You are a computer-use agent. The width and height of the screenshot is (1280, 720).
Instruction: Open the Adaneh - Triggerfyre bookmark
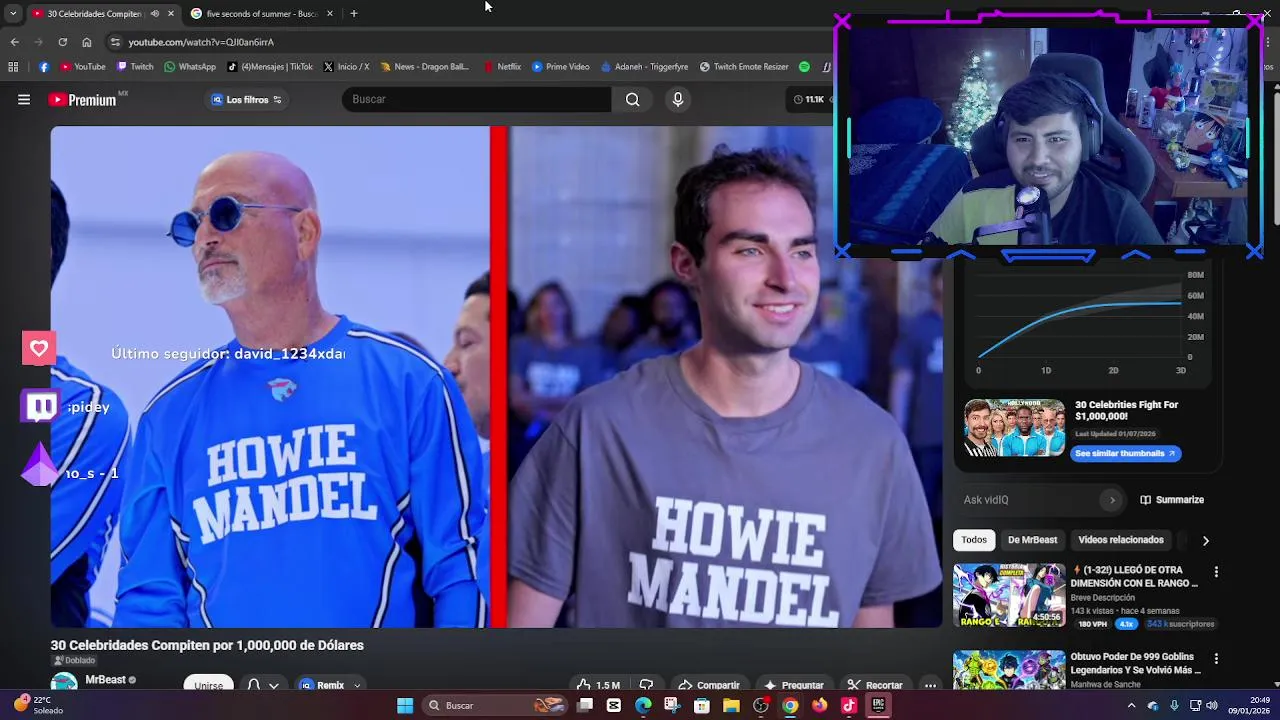coord(644,67)
